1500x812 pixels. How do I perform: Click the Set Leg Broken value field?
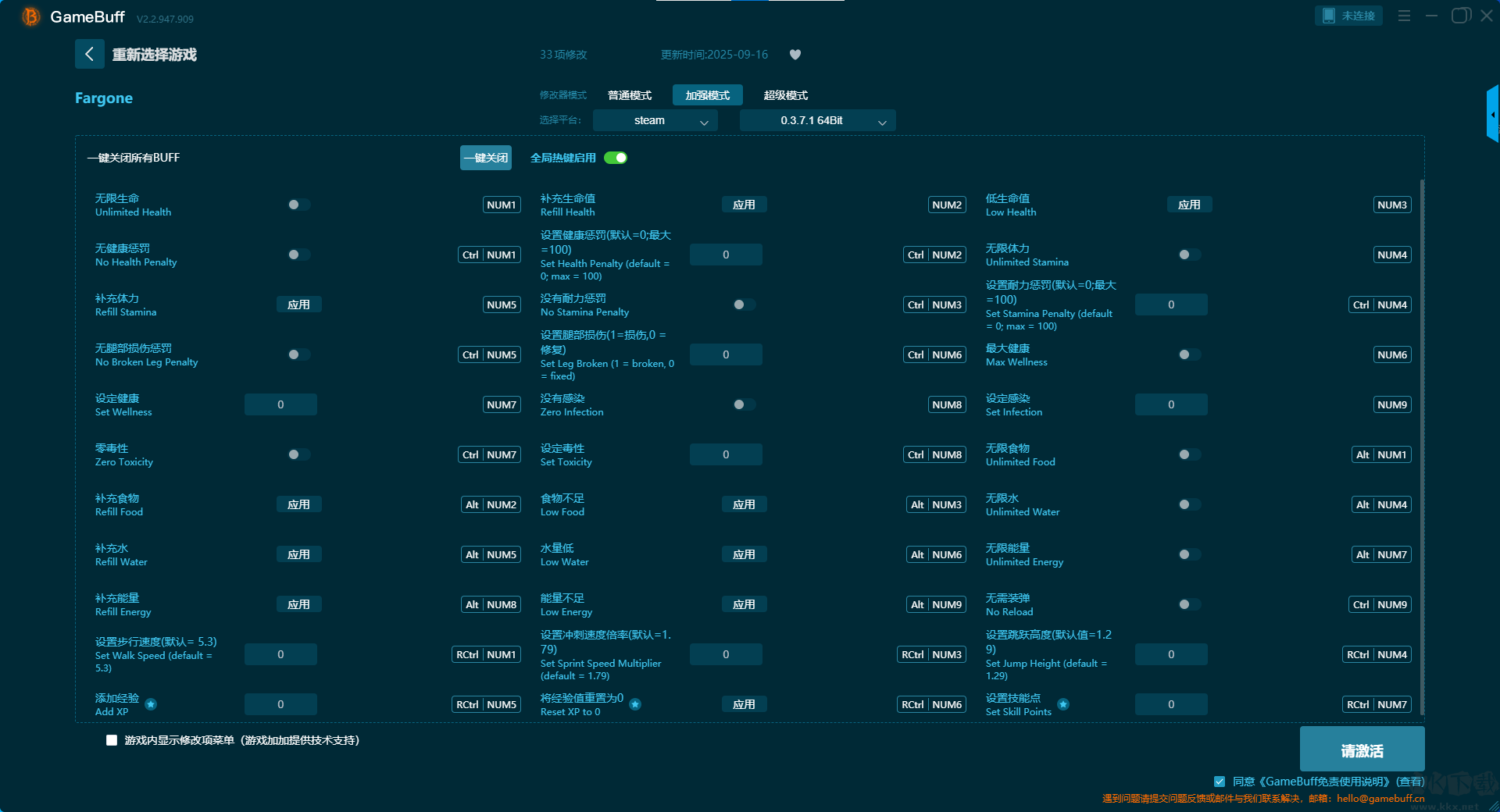point(726,354)
